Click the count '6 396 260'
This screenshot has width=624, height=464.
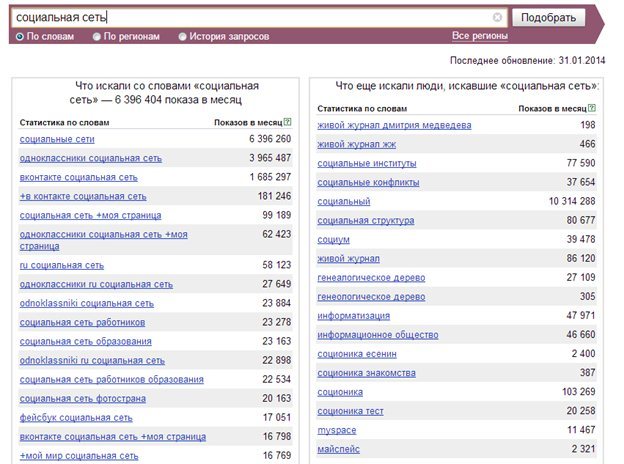click(270, 139)
